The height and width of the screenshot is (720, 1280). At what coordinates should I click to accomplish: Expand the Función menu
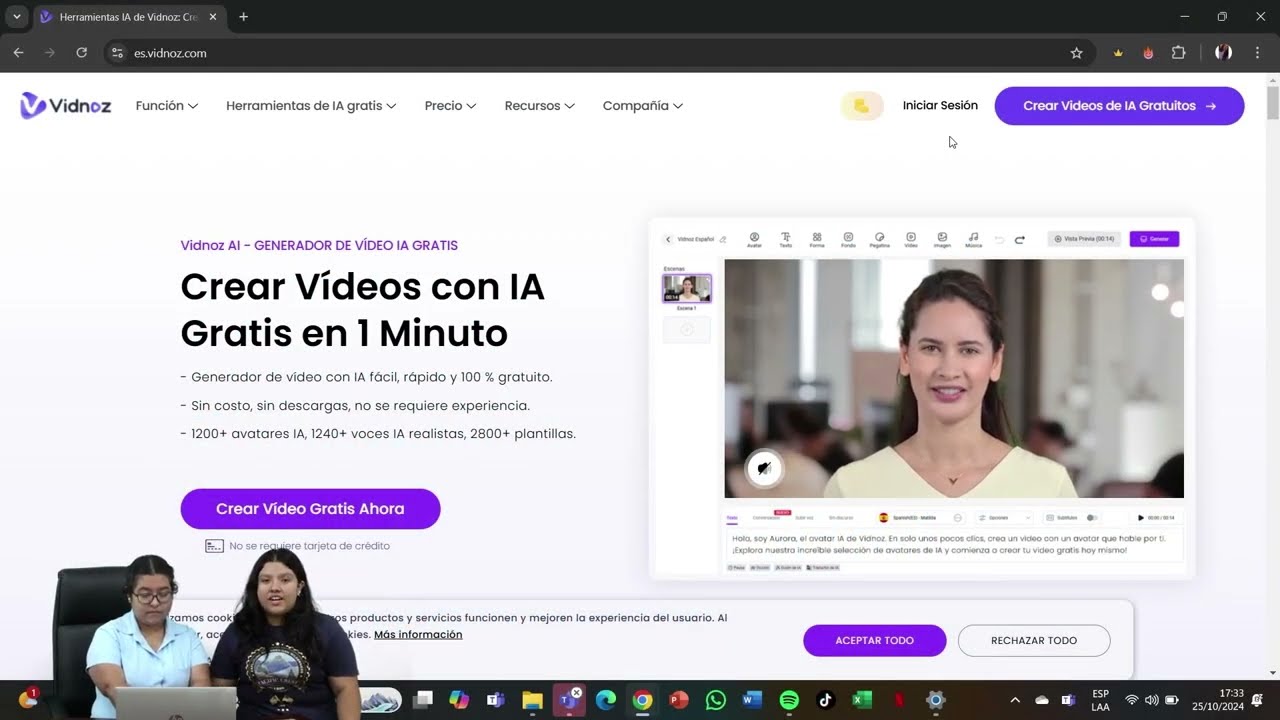[167, 106]
